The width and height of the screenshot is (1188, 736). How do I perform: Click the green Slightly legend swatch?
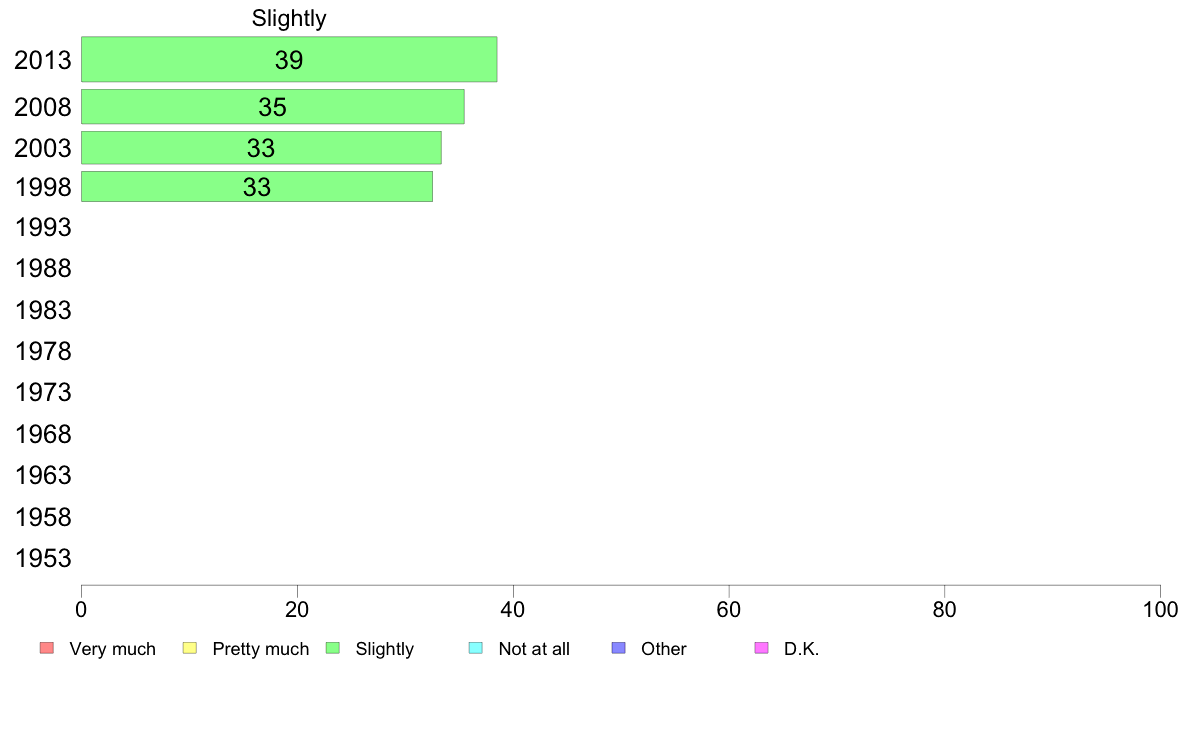pyautogui.click(x=333, y=648)
